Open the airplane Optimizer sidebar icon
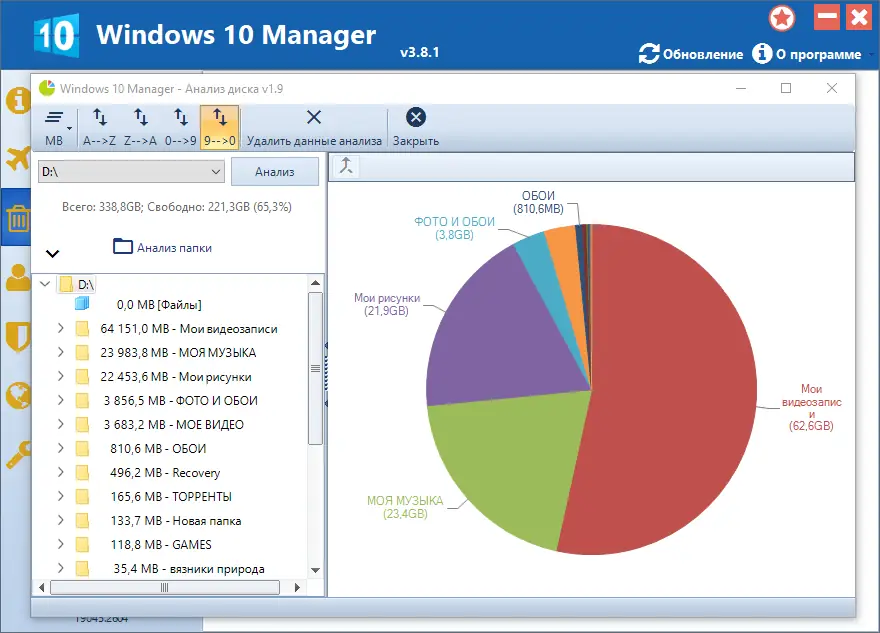Viewport: 880px width, 633px height. 18,158
